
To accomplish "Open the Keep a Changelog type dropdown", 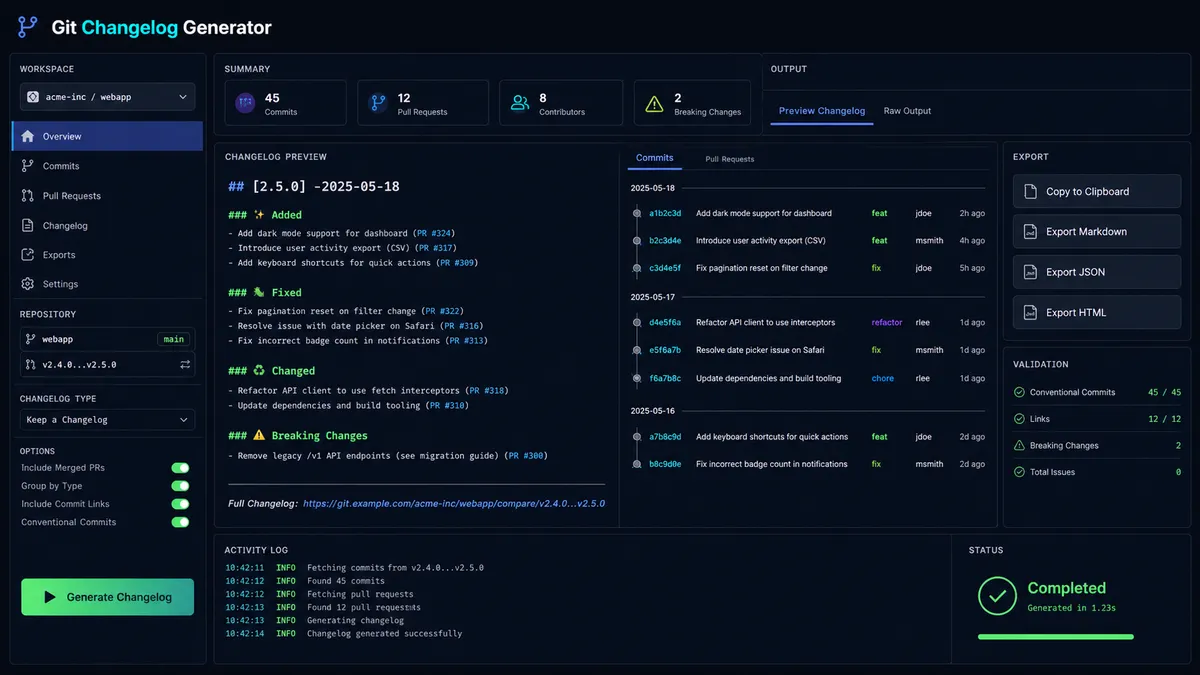I will (108, 420).
